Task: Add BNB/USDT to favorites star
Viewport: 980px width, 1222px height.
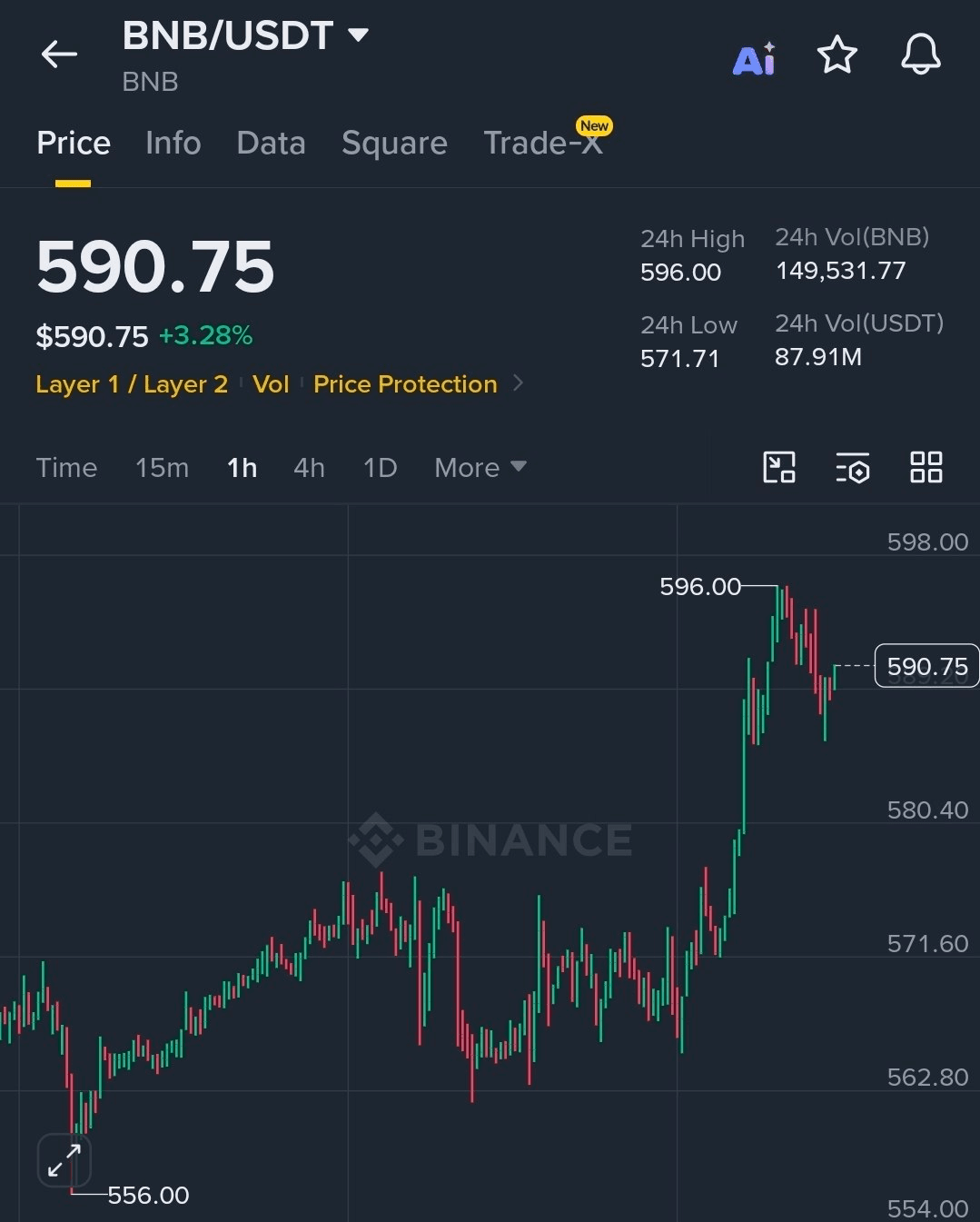Action: coord(837,55)
